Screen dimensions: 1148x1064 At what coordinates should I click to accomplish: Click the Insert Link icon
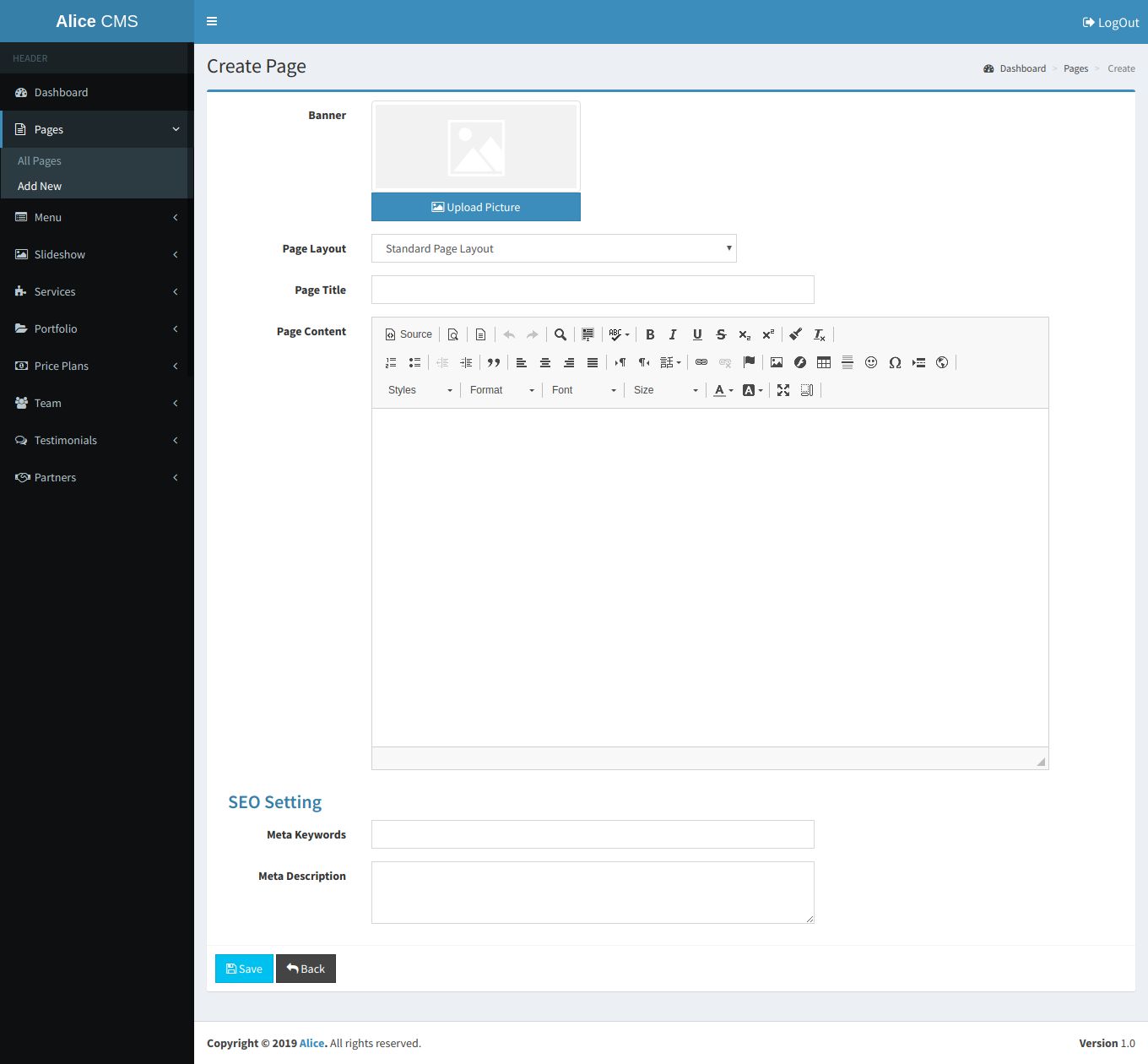click(x=701, y=362)
